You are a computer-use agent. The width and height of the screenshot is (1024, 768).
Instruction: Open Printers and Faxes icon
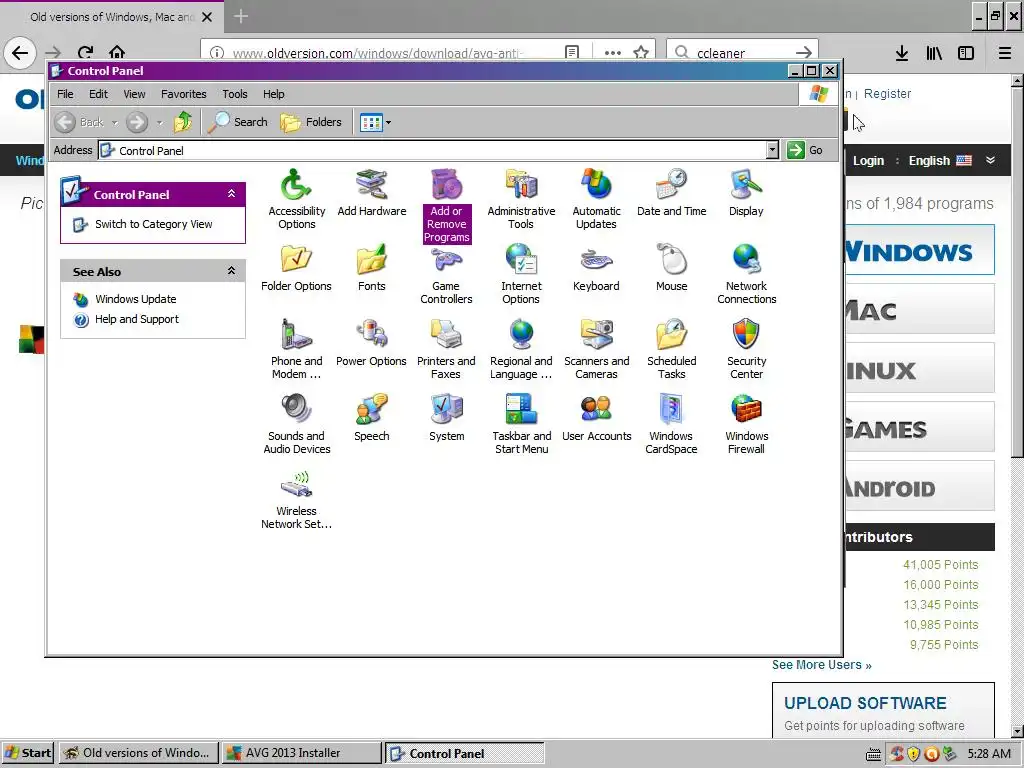coord(446,349)
